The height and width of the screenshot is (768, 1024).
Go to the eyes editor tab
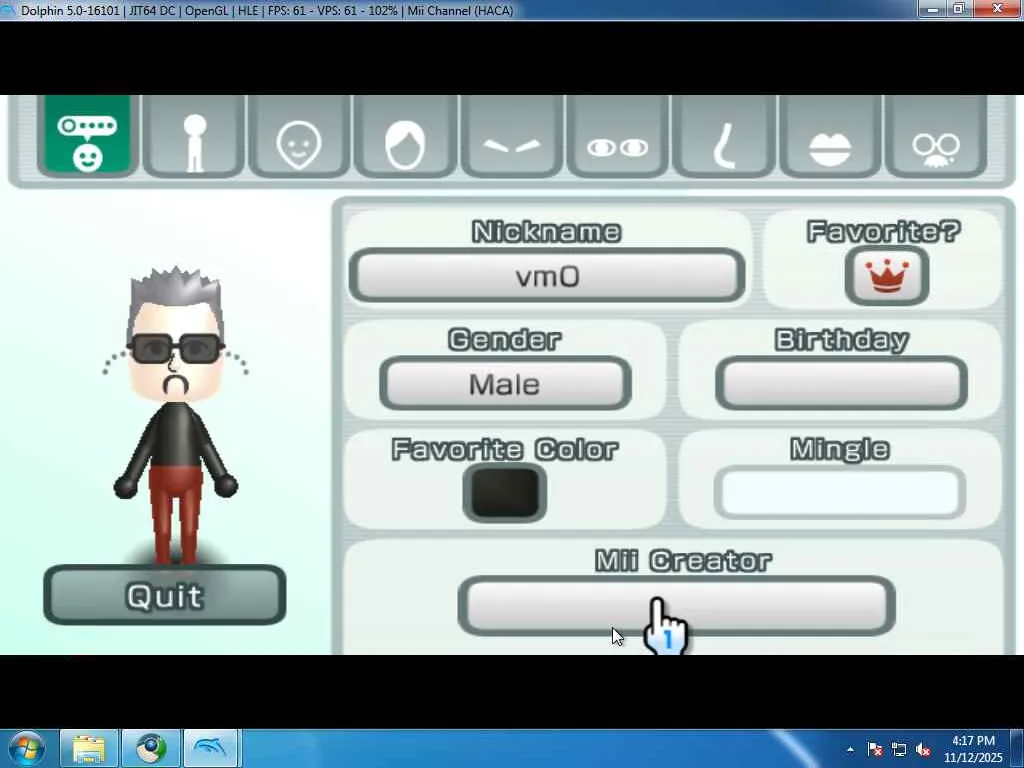(x=617, y=136)
